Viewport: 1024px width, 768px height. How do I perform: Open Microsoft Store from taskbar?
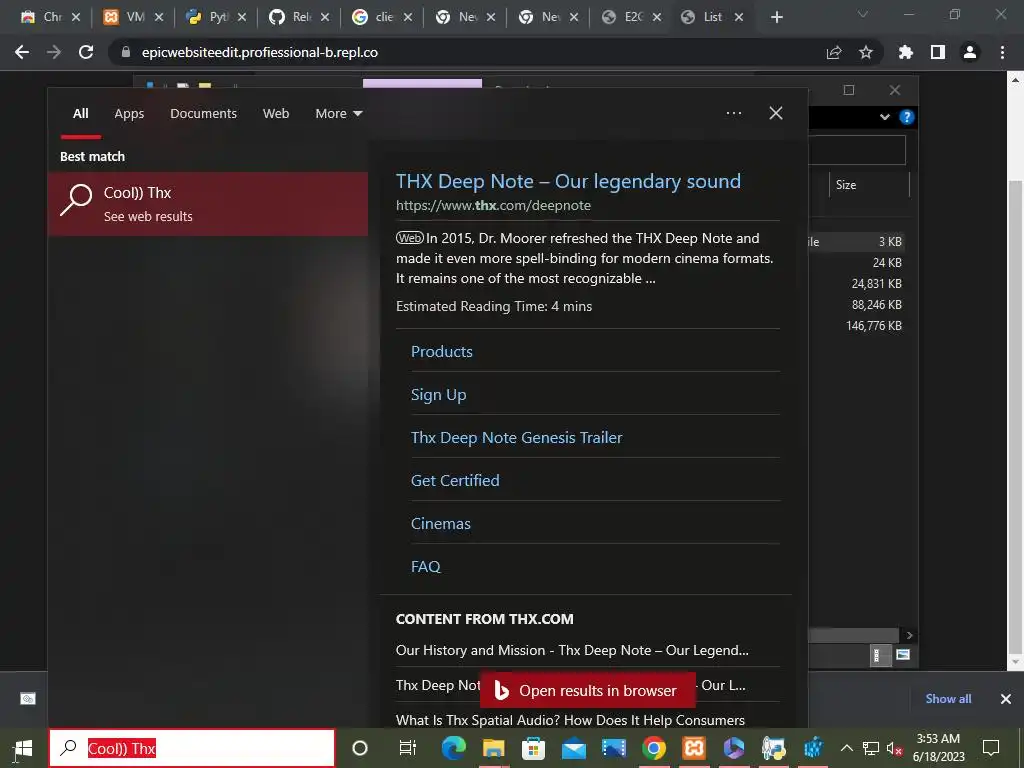(x=534, y=748)
